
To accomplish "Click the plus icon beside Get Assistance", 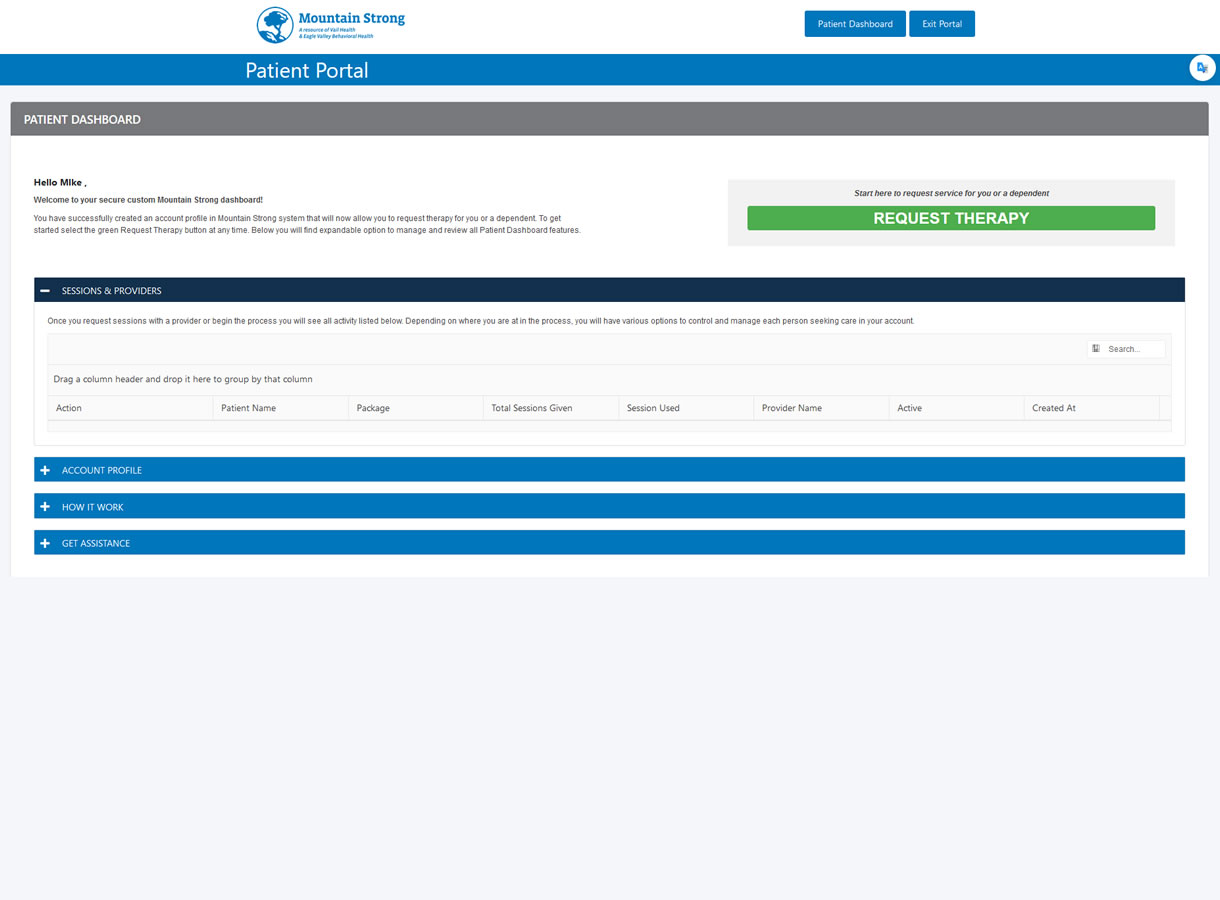I will coord(45,543).
